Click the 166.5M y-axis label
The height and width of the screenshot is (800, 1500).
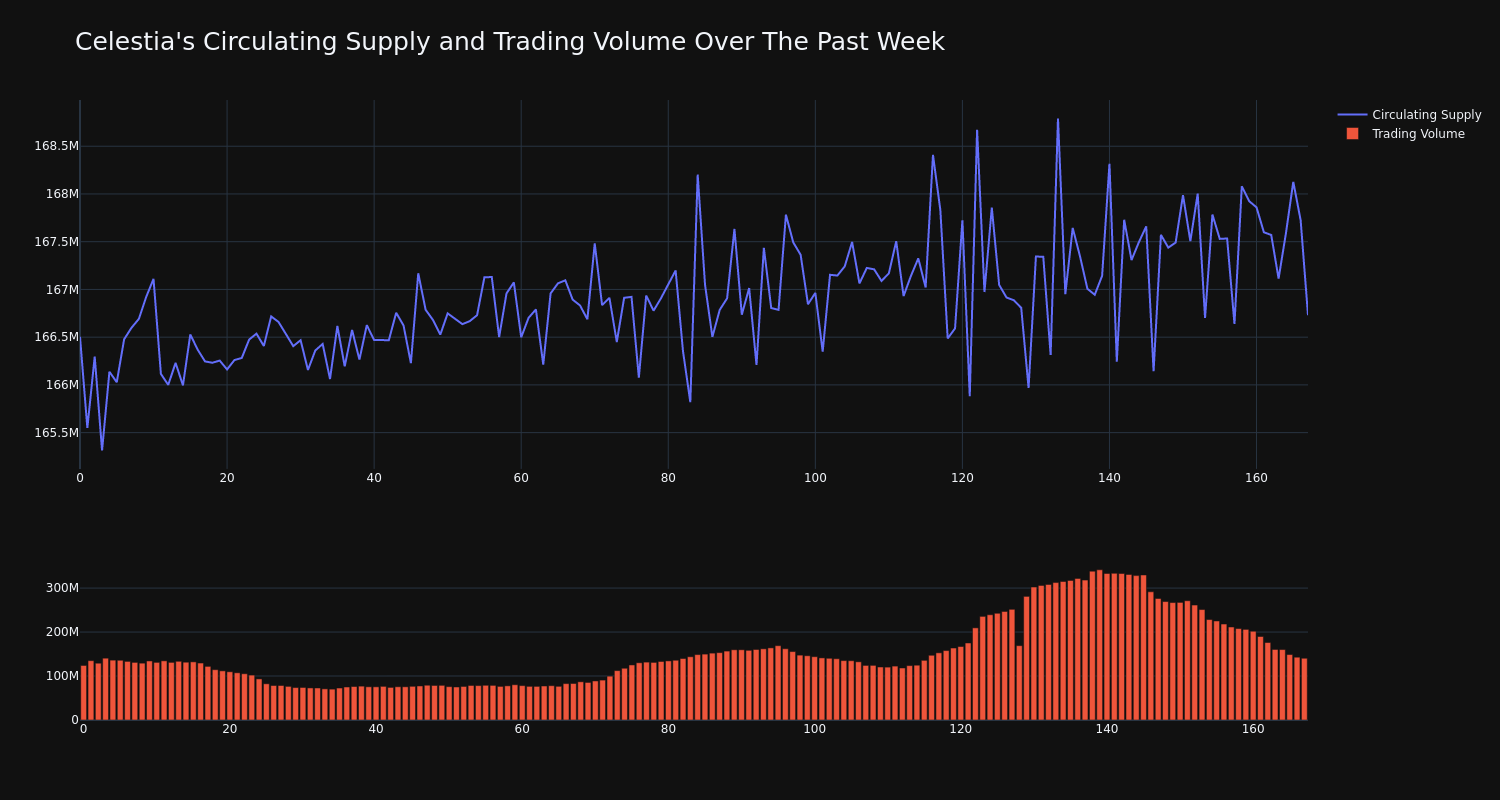(56, 337)
